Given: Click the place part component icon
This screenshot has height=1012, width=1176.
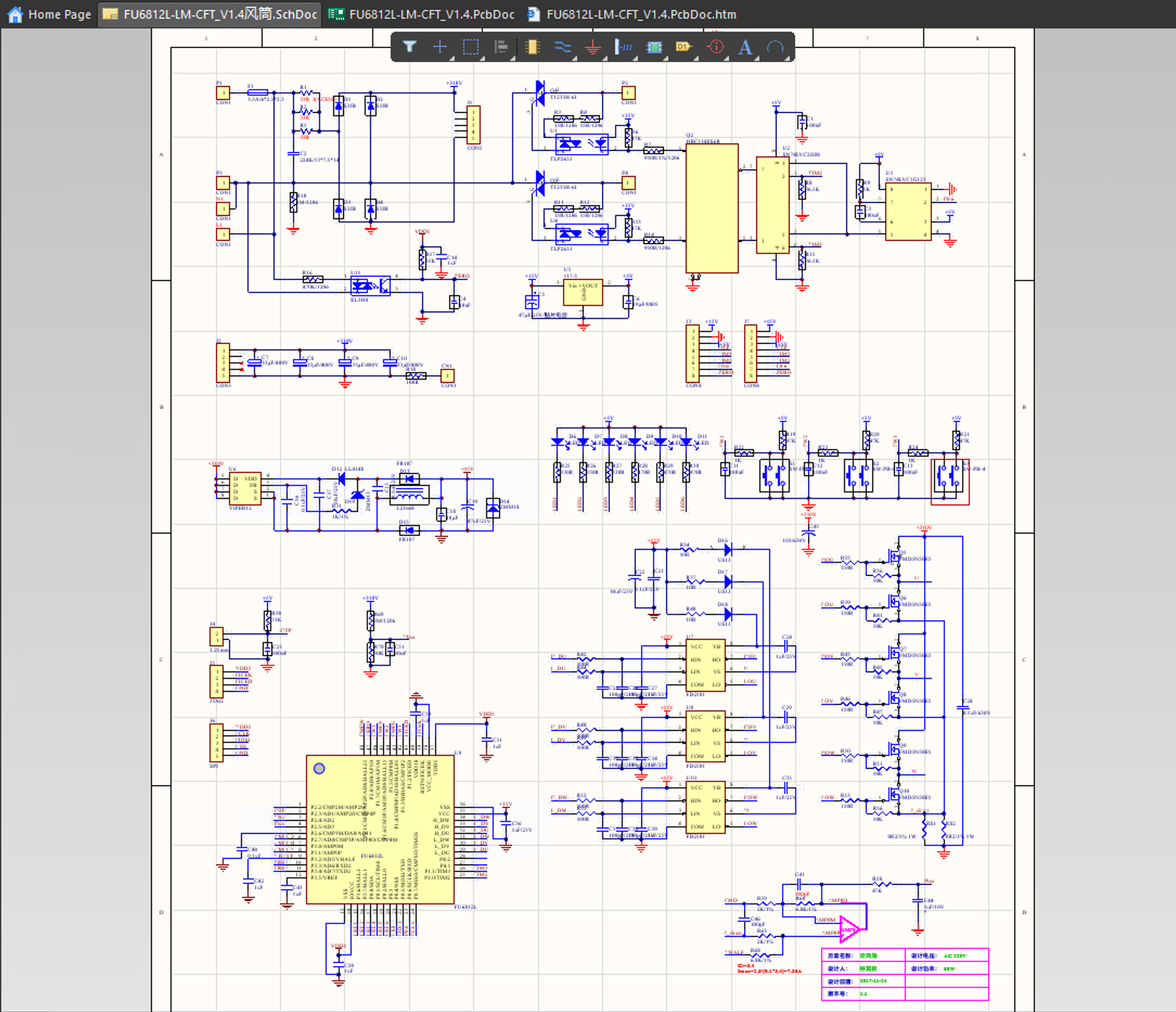Looking at the screenshot, I should coord(532,47).
